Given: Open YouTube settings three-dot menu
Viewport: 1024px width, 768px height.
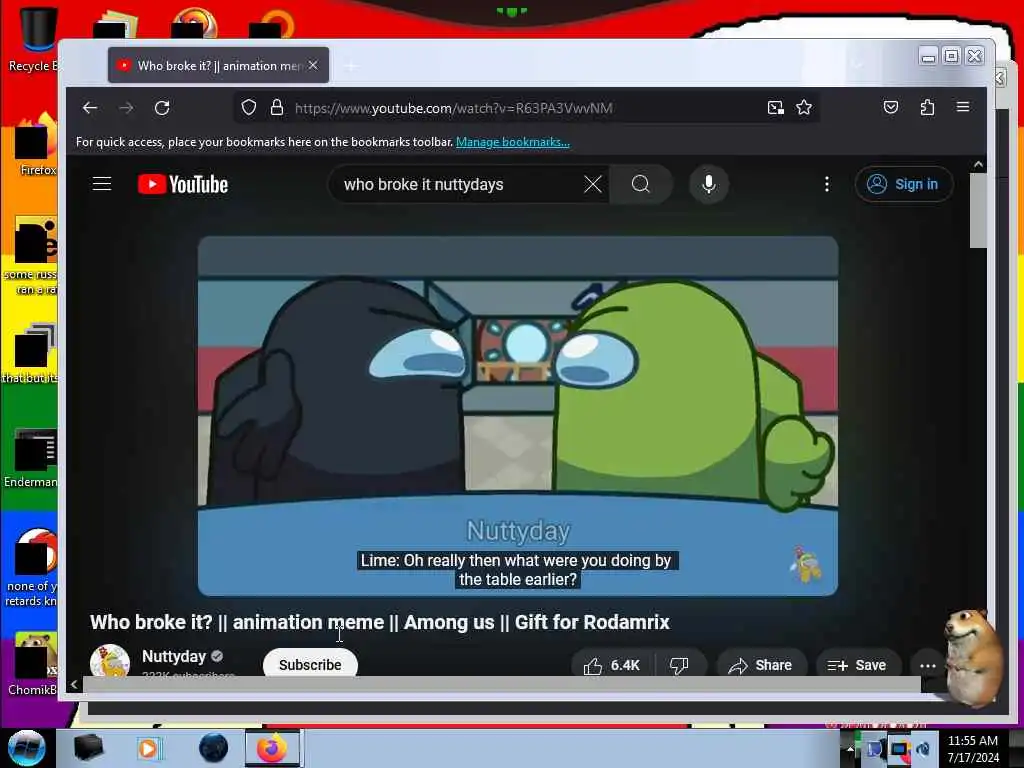Looking at the screenshot, I should click(x=827, y=185).
